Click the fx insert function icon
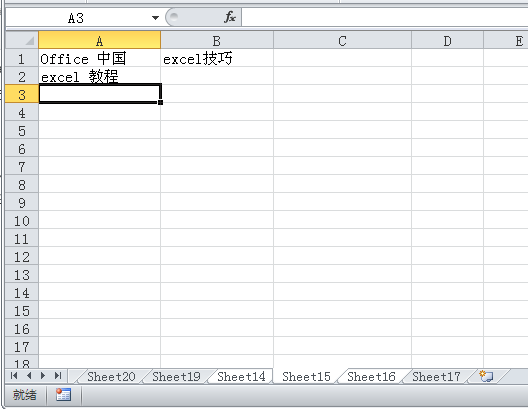 230,17
